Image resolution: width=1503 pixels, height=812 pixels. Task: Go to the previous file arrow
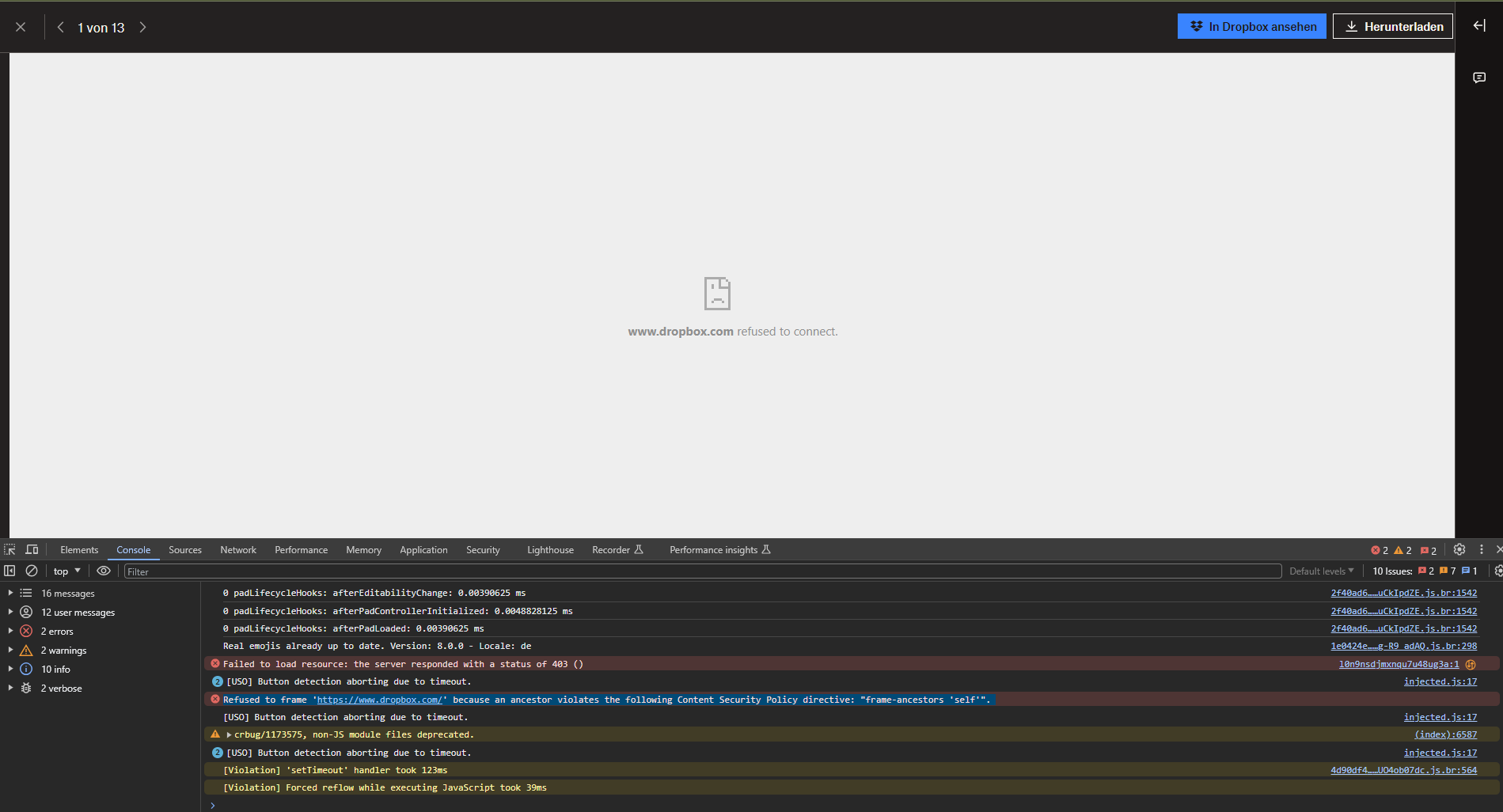coord(60,27)
